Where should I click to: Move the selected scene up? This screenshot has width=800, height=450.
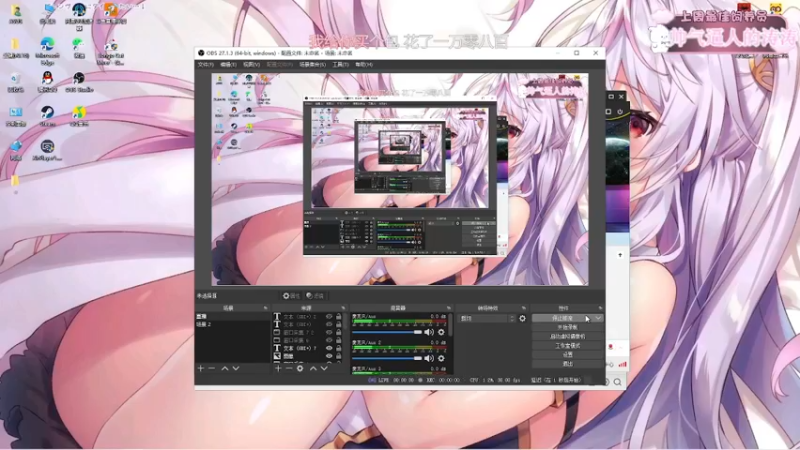[x=224, y=368]
